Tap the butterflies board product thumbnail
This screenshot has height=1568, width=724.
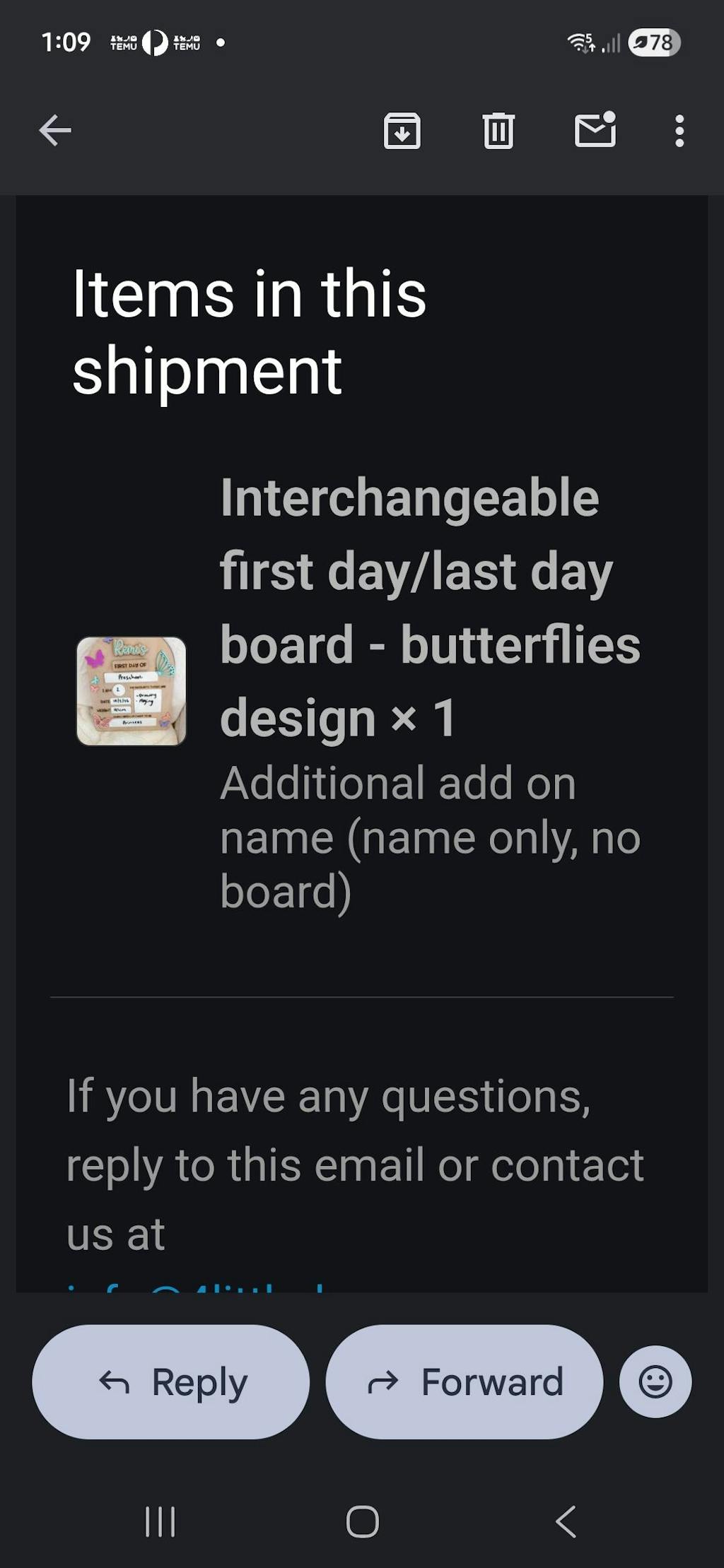pyautogui.click(x=132, y=691)
